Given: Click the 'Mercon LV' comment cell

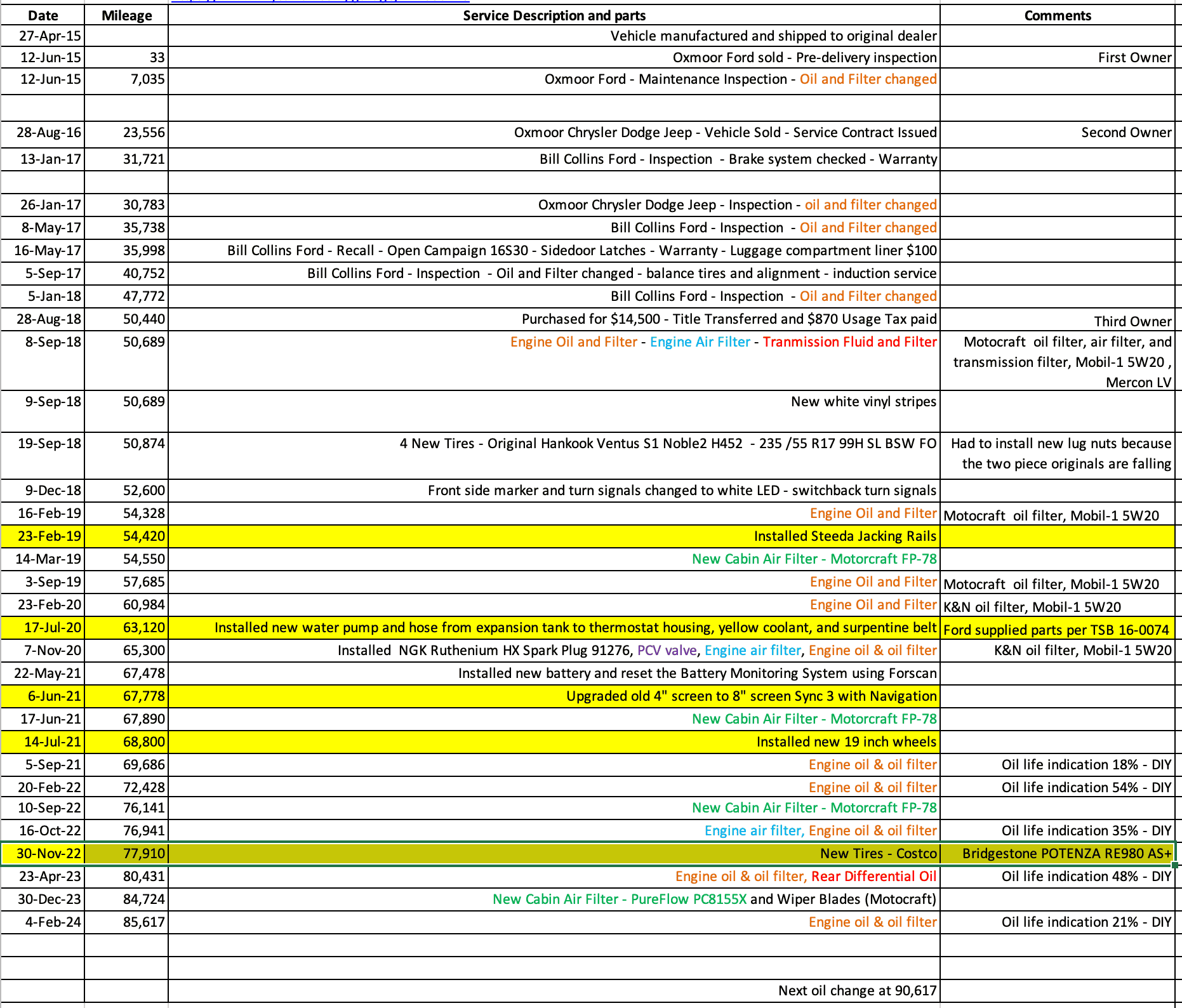Looking at the screenshot, I should 1057,361.
